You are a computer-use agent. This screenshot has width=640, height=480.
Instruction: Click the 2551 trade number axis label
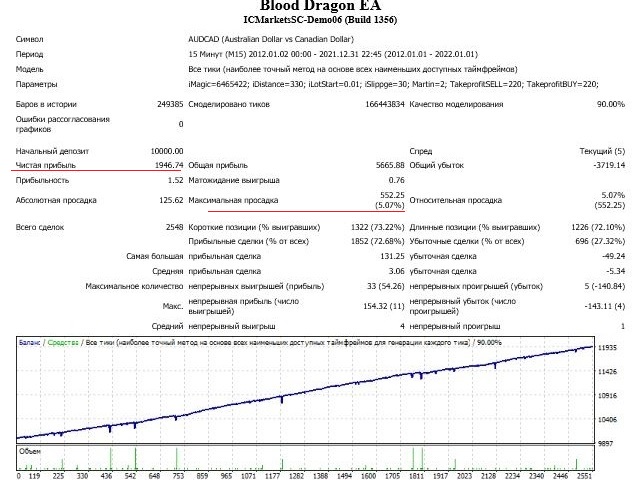pyautogui.click(x=584, y=476)
